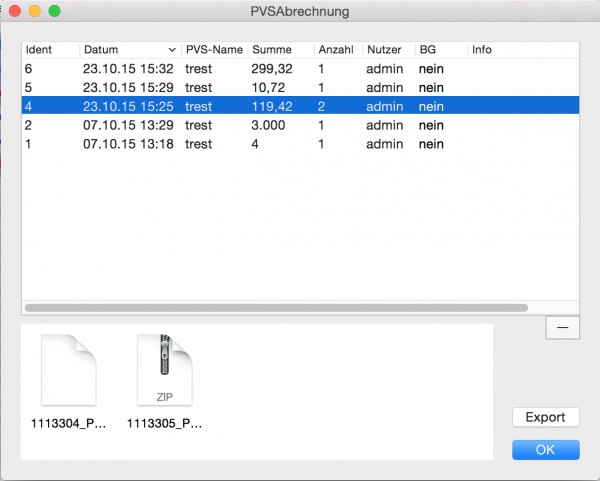Click the Datum column header label
Image resolution: width=600 pixels, height=481 pixels.
pos(101,50)
